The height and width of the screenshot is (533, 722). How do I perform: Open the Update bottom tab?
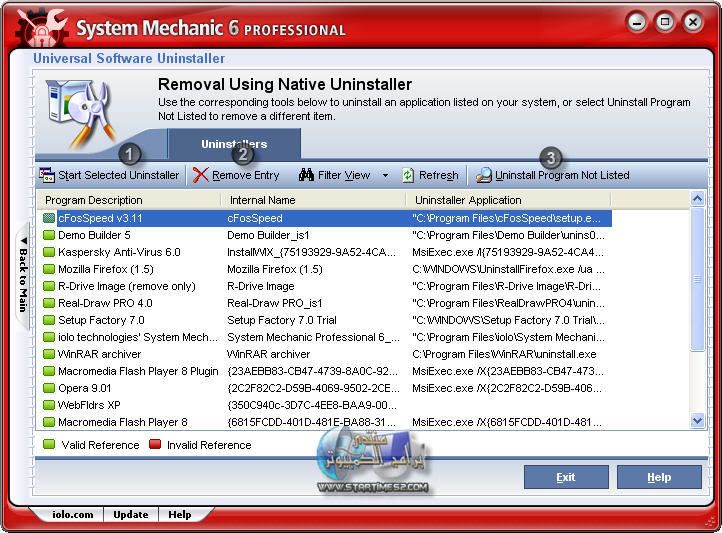131,515
